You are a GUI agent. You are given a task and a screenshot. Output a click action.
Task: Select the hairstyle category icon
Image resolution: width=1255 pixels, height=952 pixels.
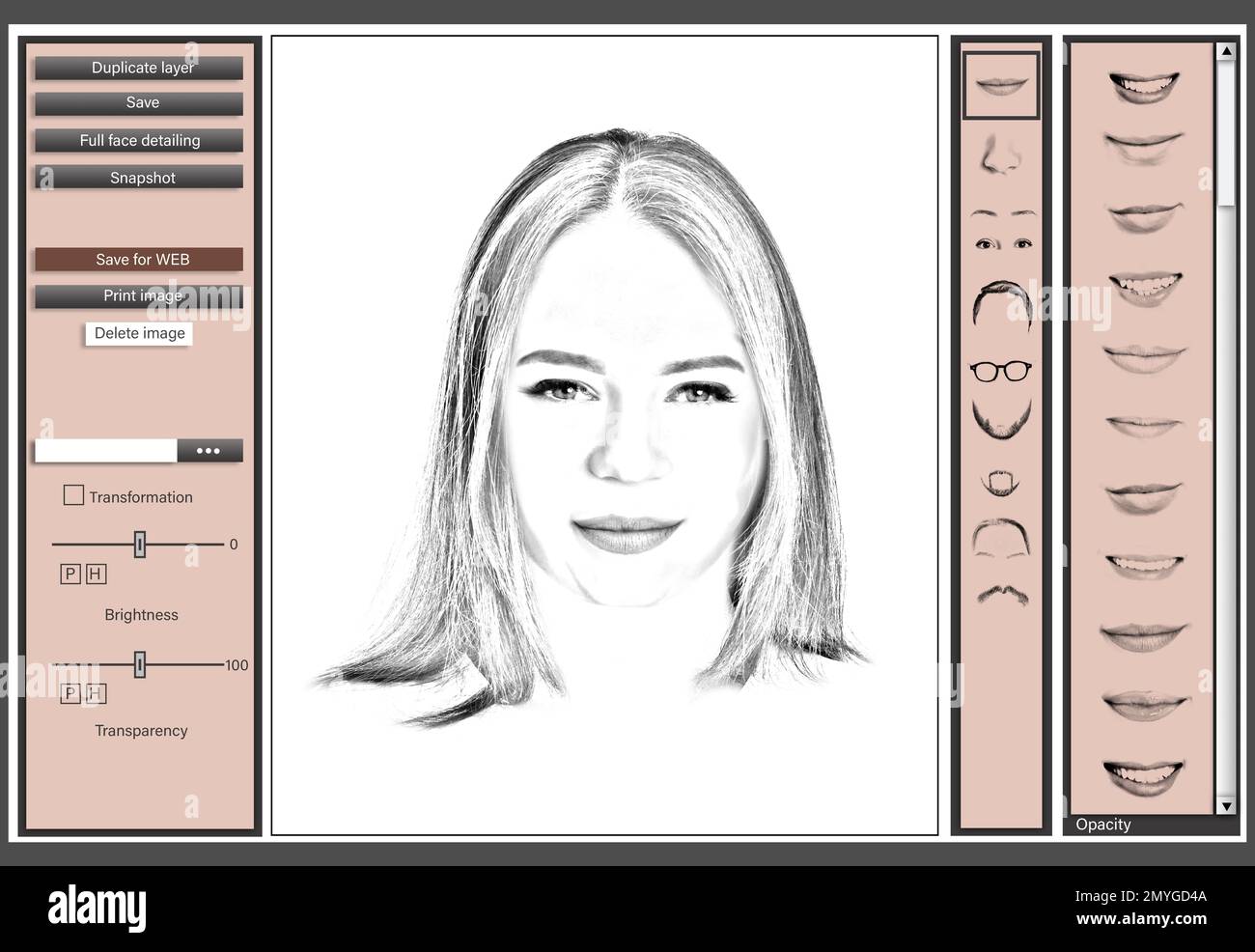point(1001,305)
